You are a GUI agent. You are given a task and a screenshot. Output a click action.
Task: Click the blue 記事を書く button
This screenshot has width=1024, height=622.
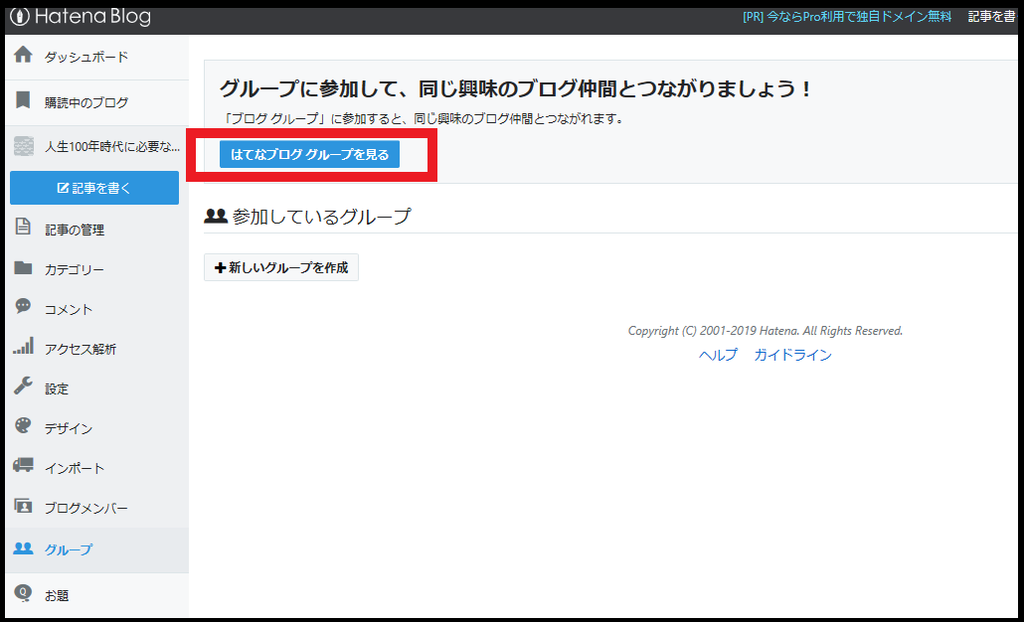(94, 188)
